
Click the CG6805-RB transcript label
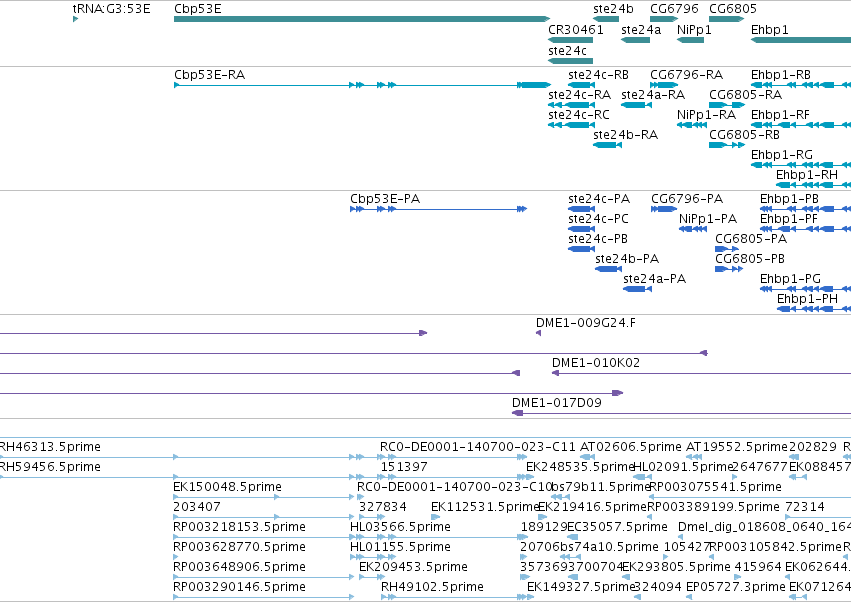744,135
